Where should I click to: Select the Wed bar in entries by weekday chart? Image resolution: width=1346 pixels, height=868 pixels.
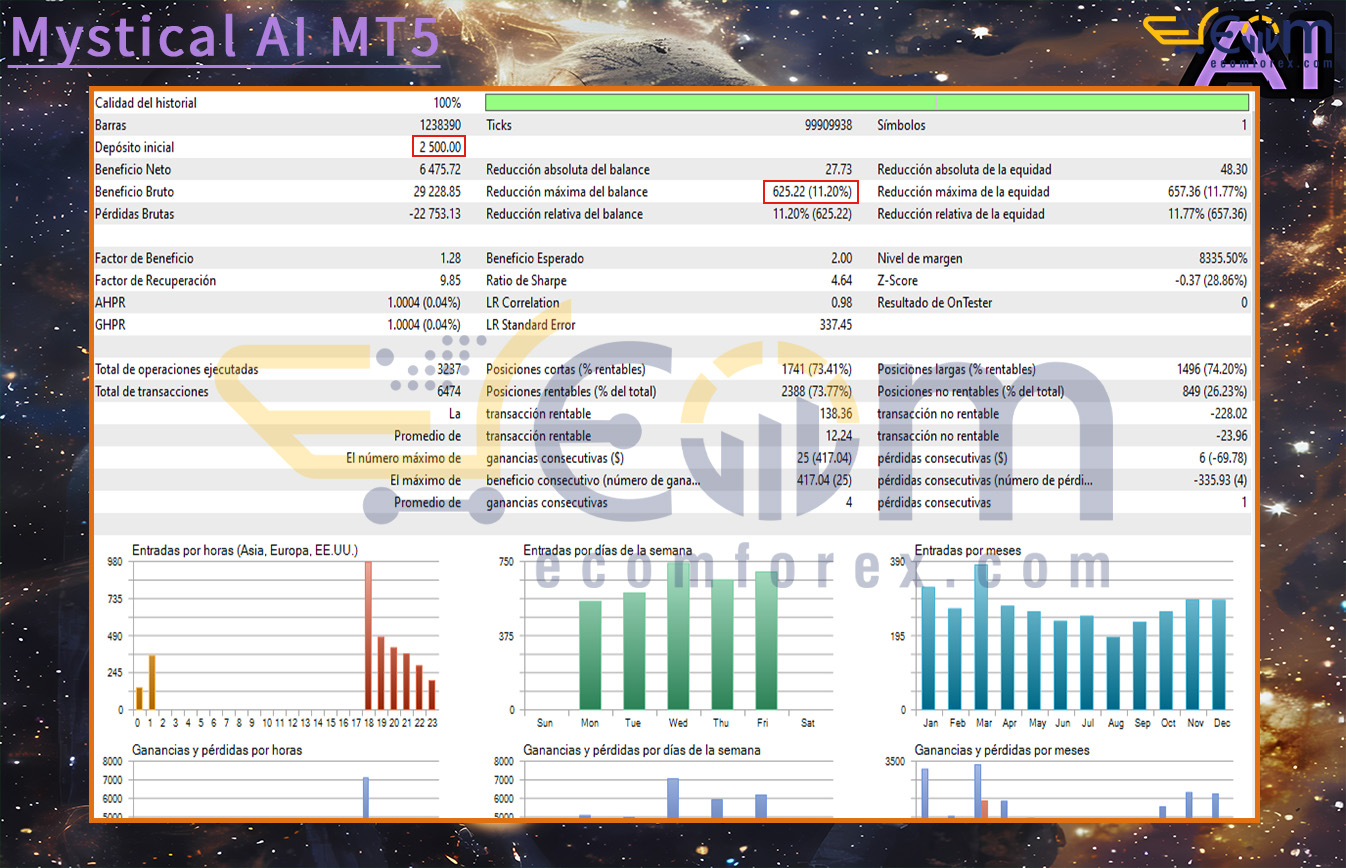pos(678,636)
